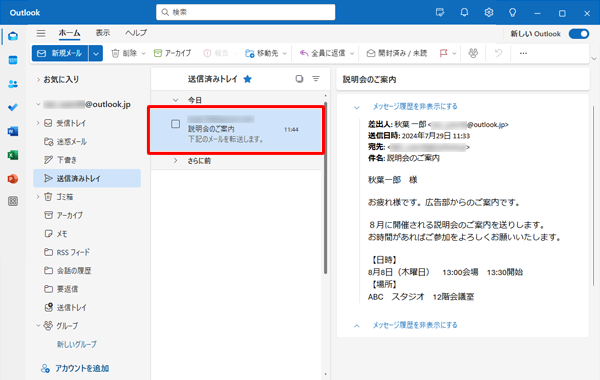Select the RSS フィード folder
Viewport: 600px width, 380px height.
click(x=87, y=252)
